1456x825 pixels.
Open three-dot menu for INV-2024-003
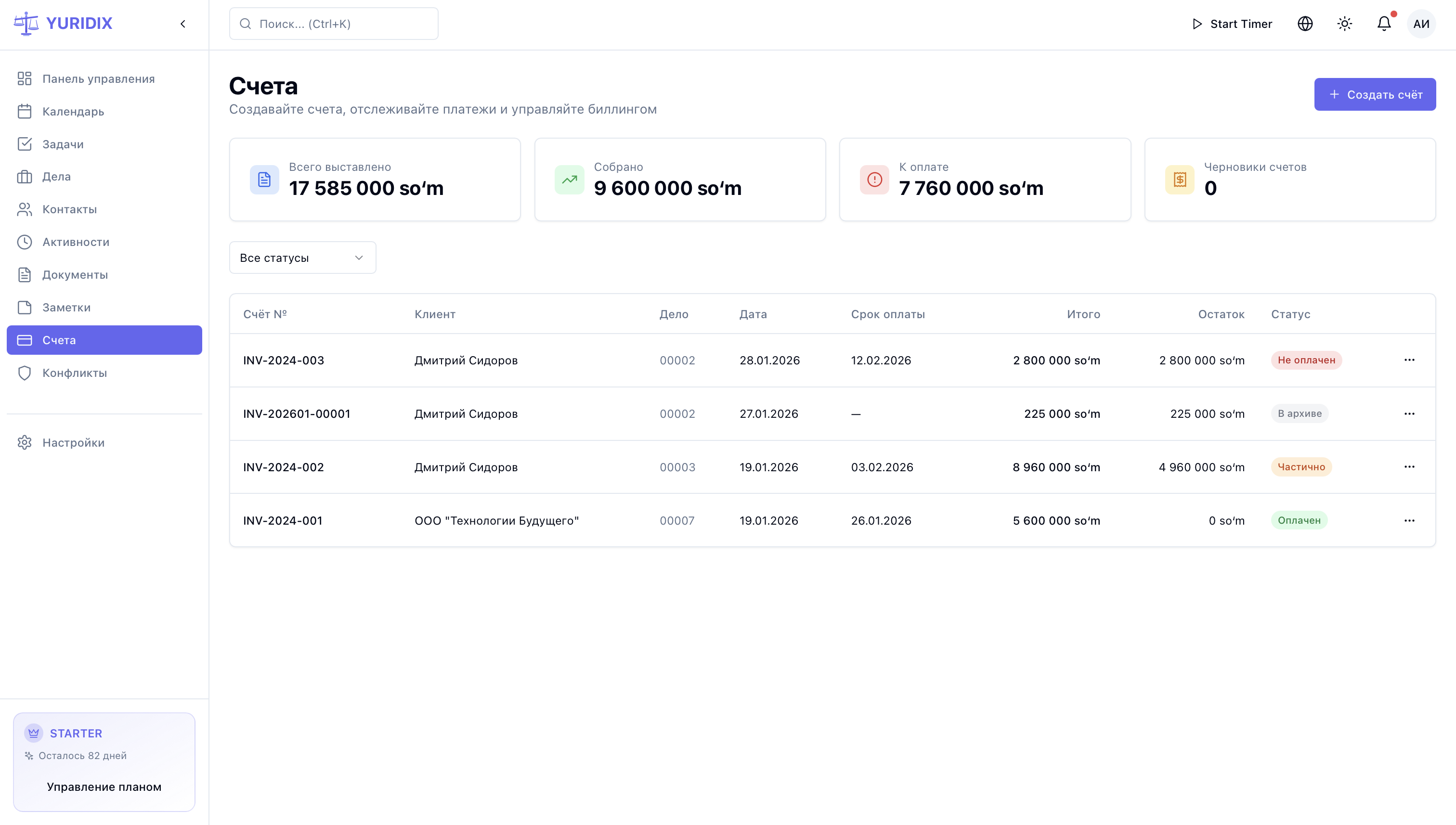[x=1409, y=361]
